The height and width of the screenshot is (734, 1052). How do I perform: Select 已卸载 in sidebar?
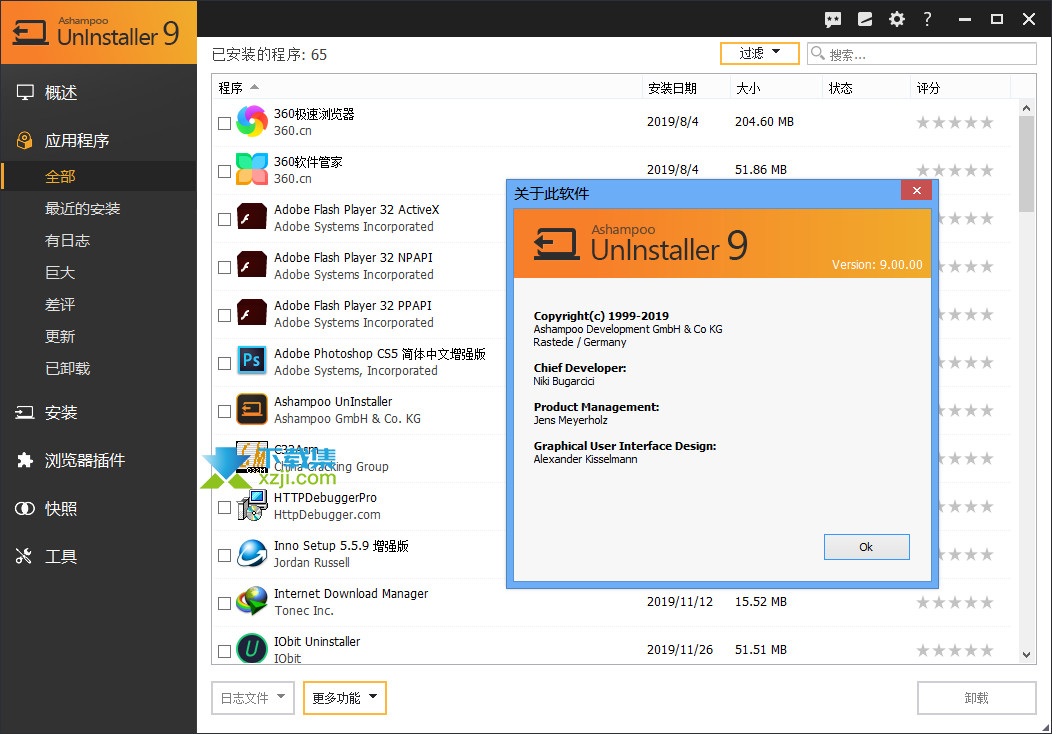(99, 368)
